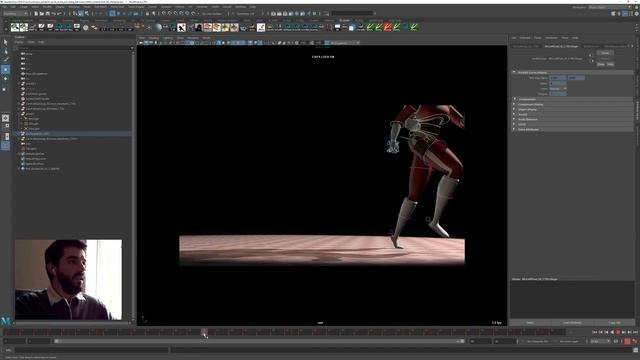Open the viewport Lighting menu
Viewport: 640px width, 360px height.
(167, 38)
